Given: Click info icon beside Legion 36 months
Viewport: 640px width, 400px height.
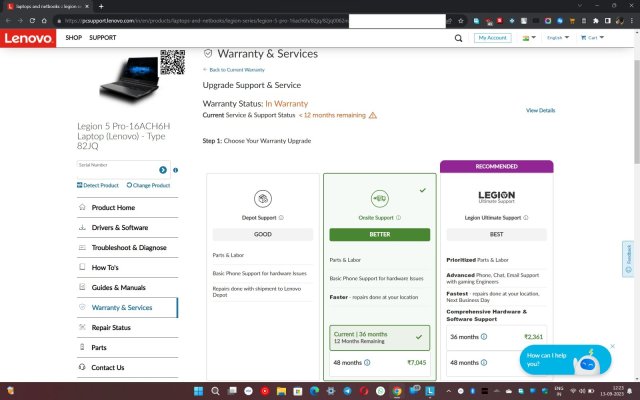Looking at the screenshot, I should (484, 337).
